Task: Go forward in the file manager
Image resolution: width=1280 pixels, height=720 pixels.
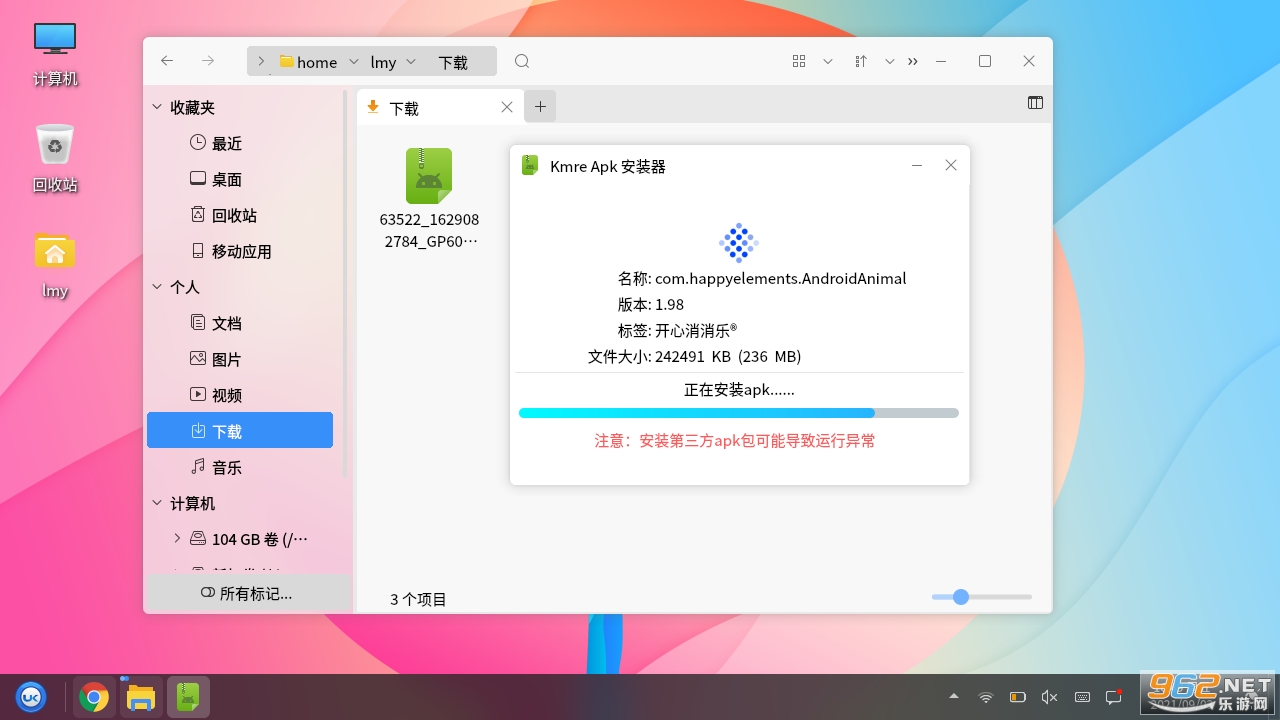Action: (x=208, y=61)
